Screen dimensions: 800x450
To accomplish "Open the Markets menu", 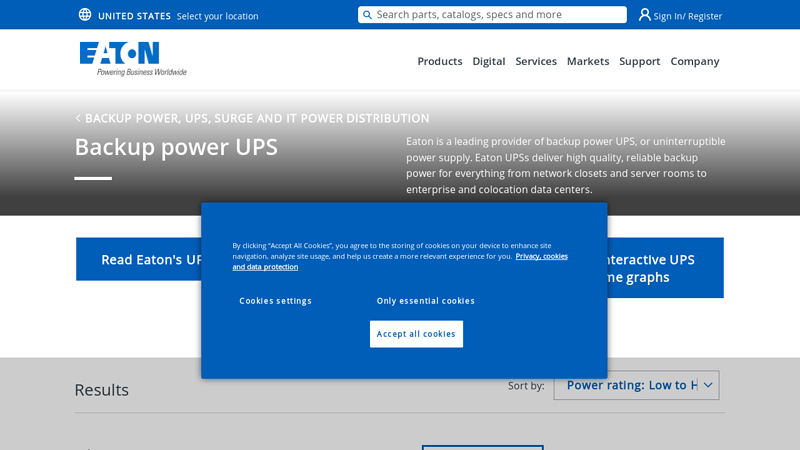I will [x=588, y=61].
